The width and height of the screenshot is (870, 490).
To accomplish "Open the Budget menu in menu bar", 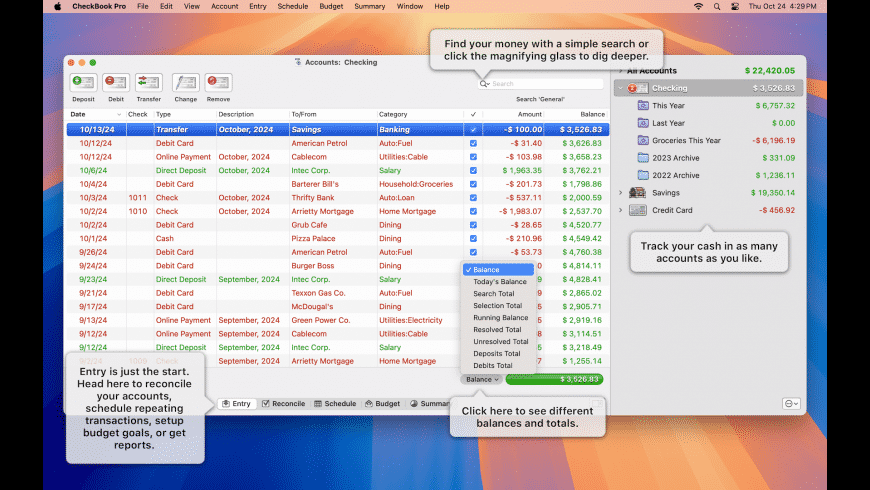I will point(331,7).
